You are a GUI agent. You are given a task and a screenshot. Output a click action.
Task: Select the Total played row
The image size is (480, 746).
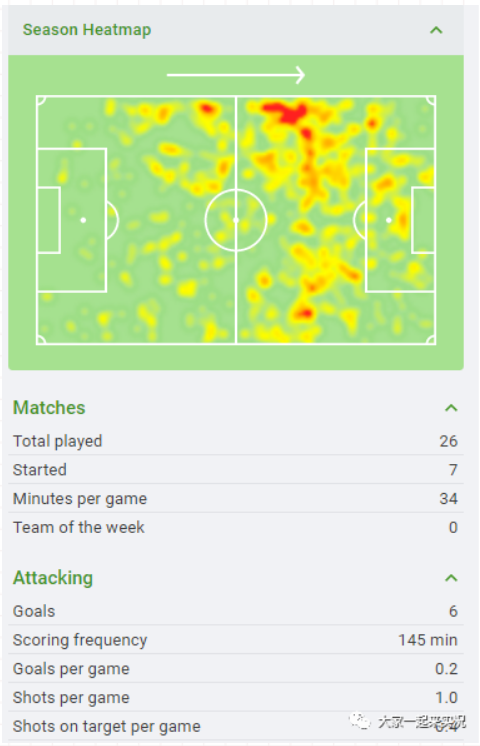click(235, 441)
